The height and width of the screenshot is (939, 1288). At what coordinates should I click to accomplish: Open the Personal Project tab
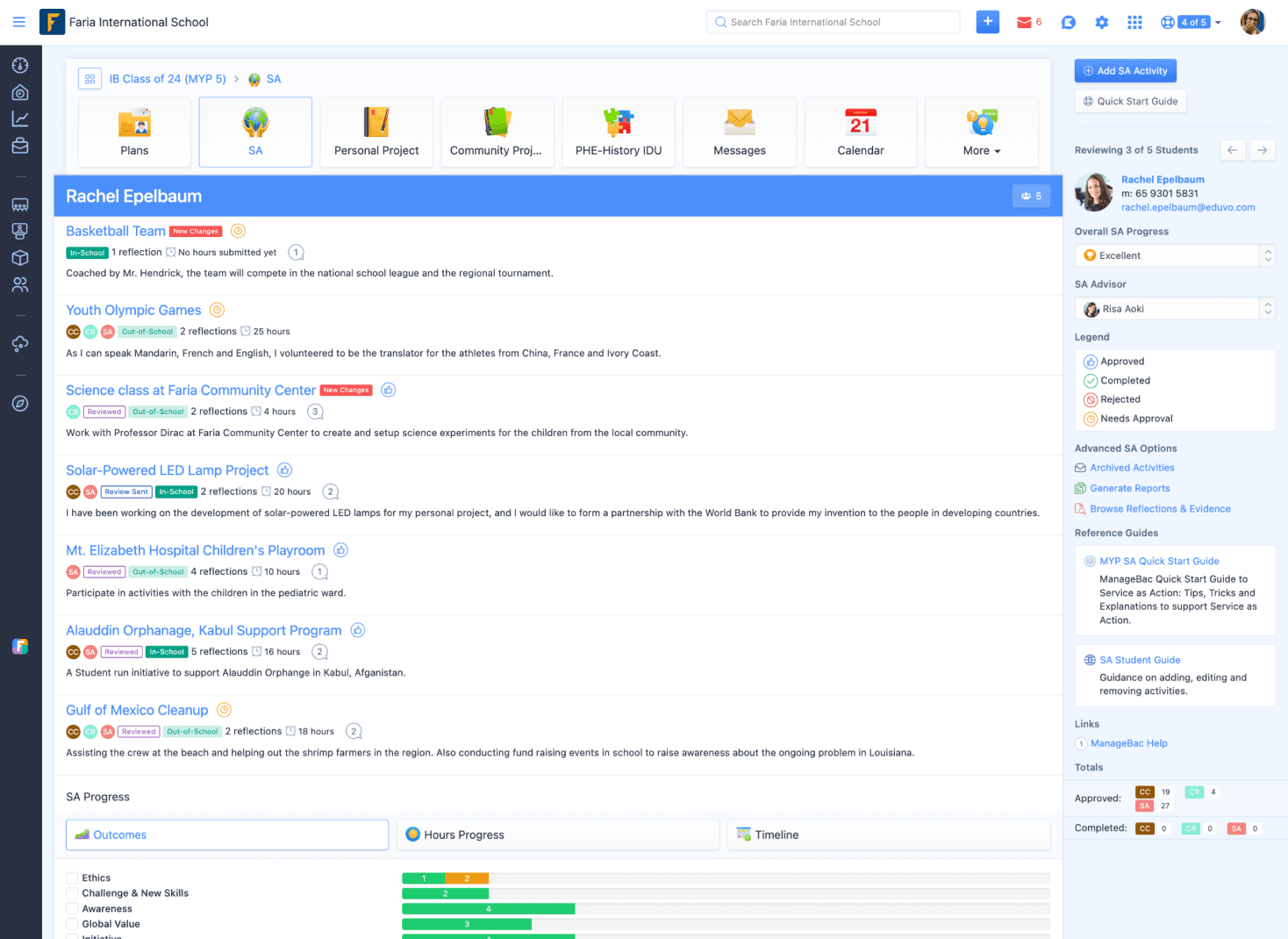click(x=376, y=132)
